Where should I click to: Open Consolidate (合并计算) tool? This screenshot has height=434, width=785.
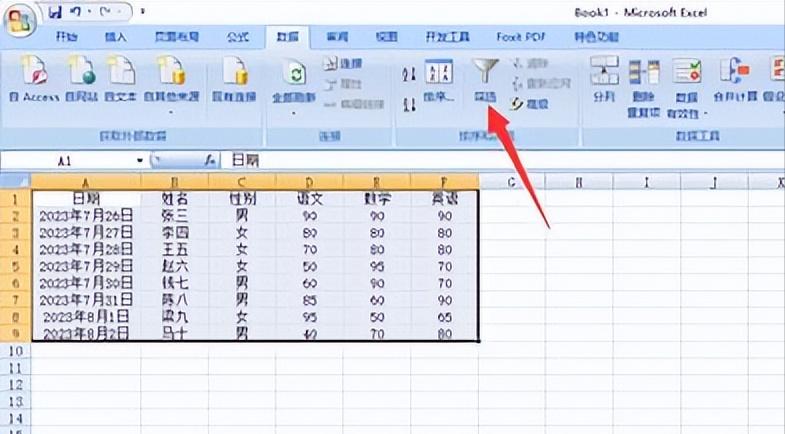[735, 79]
